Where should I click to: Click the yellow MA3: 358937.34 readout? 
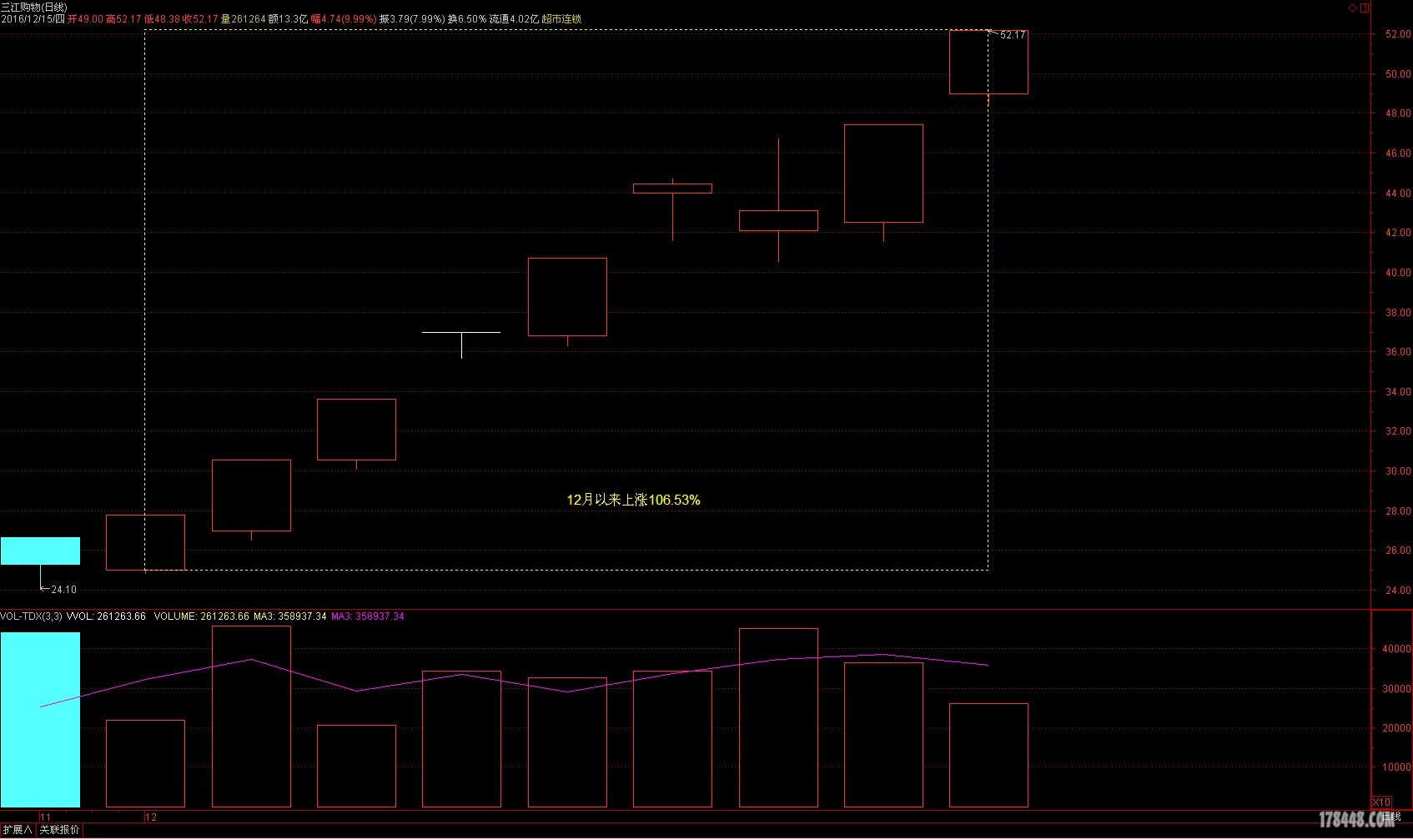pyautogui.click(x=290, y=616)
